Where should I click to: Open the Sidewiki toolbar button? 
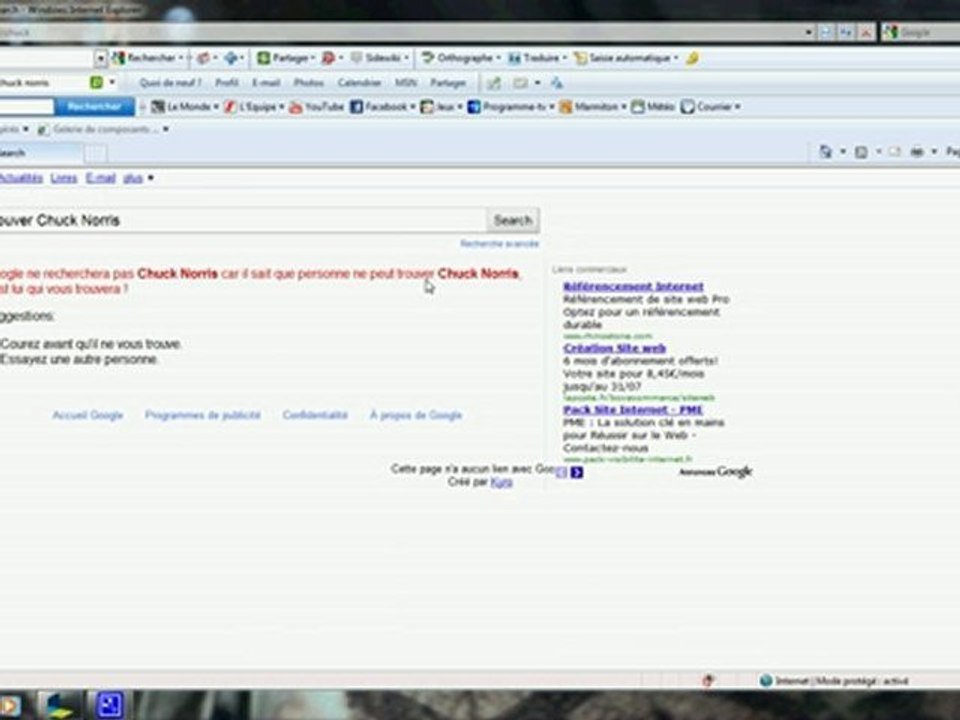[x=379, y=58]
